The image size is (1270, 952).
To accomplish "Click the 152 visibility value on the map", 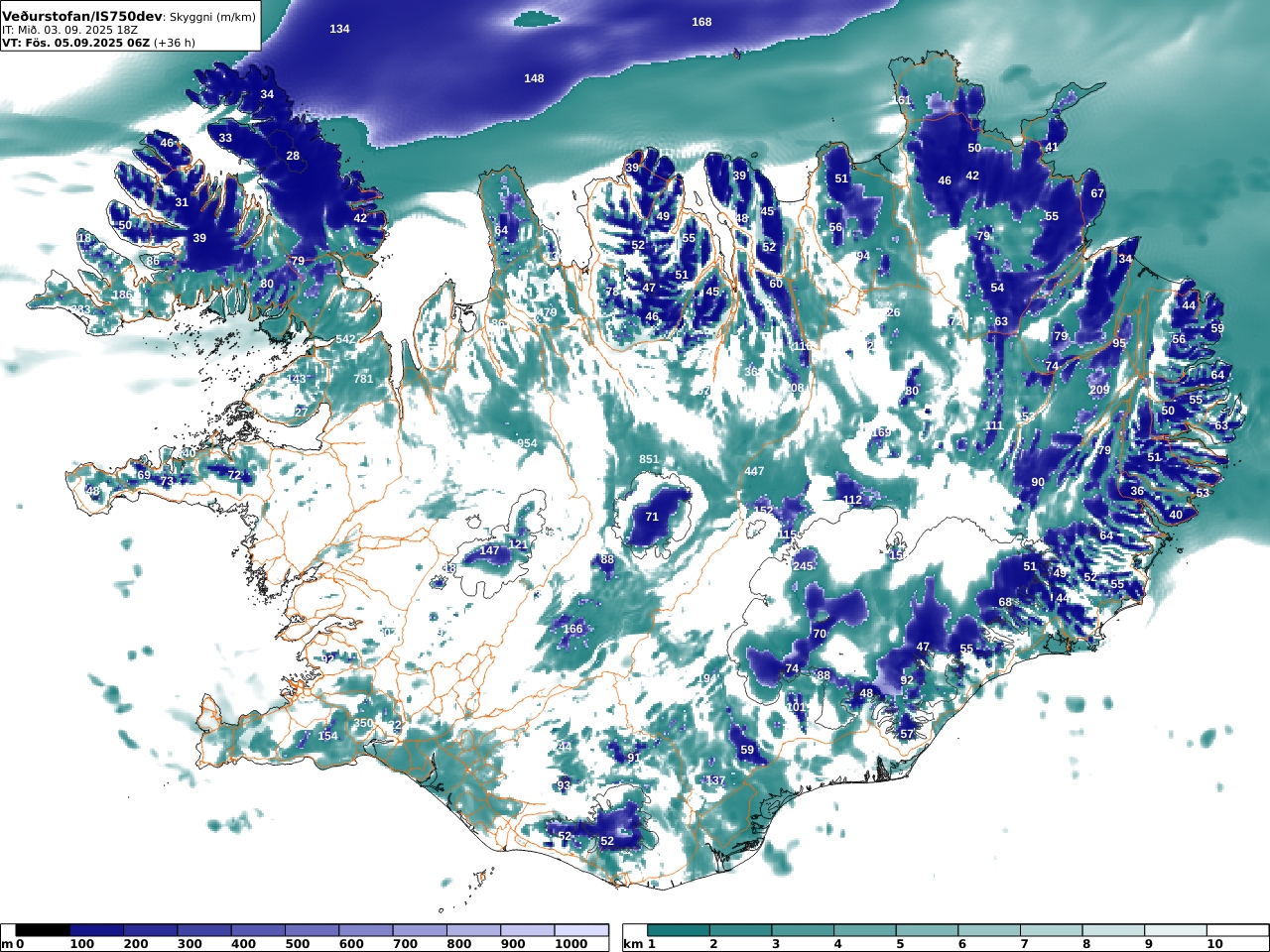I will point(763,511).
